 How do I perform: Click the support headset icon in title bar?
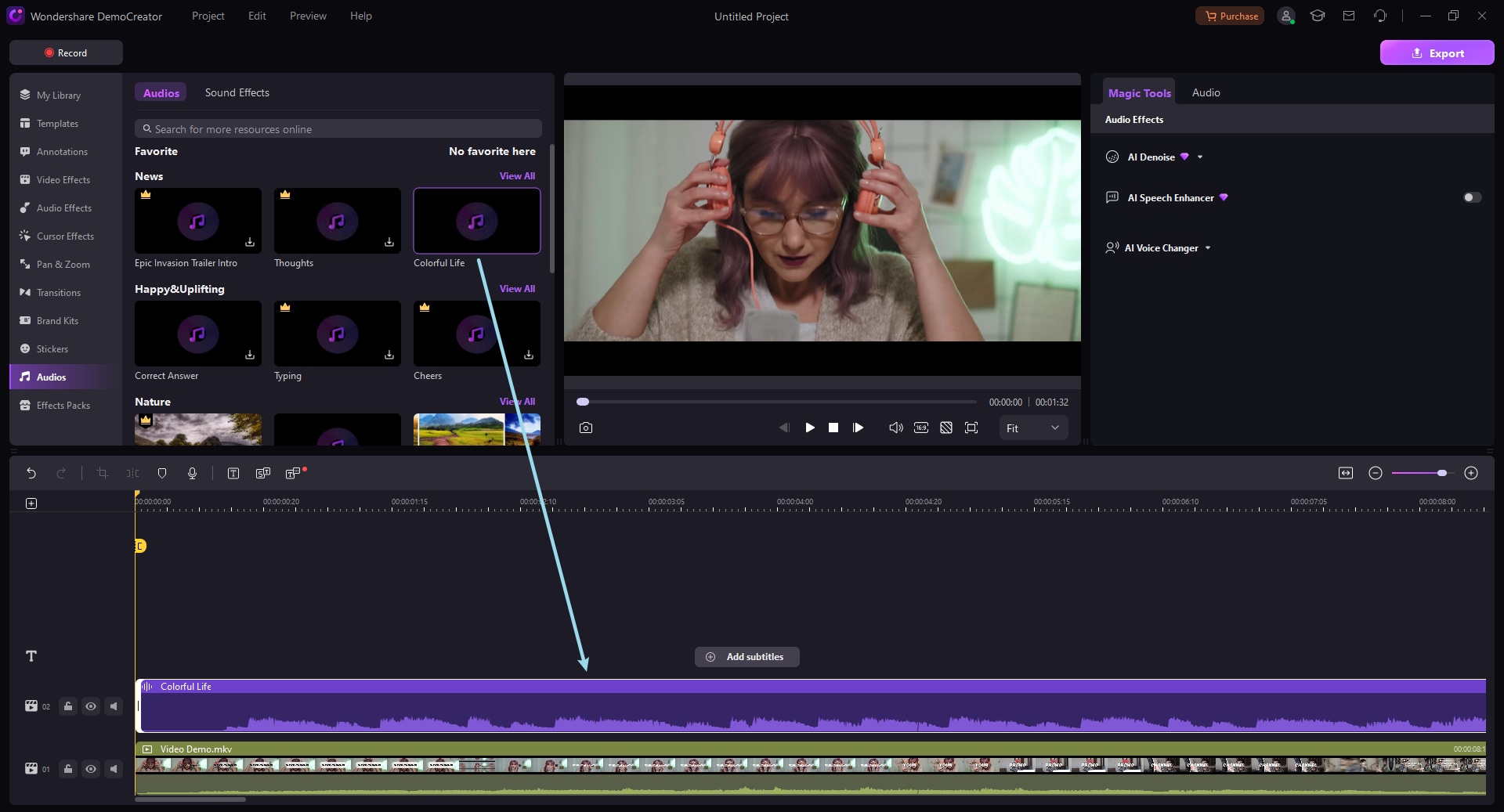point(1380,16)
